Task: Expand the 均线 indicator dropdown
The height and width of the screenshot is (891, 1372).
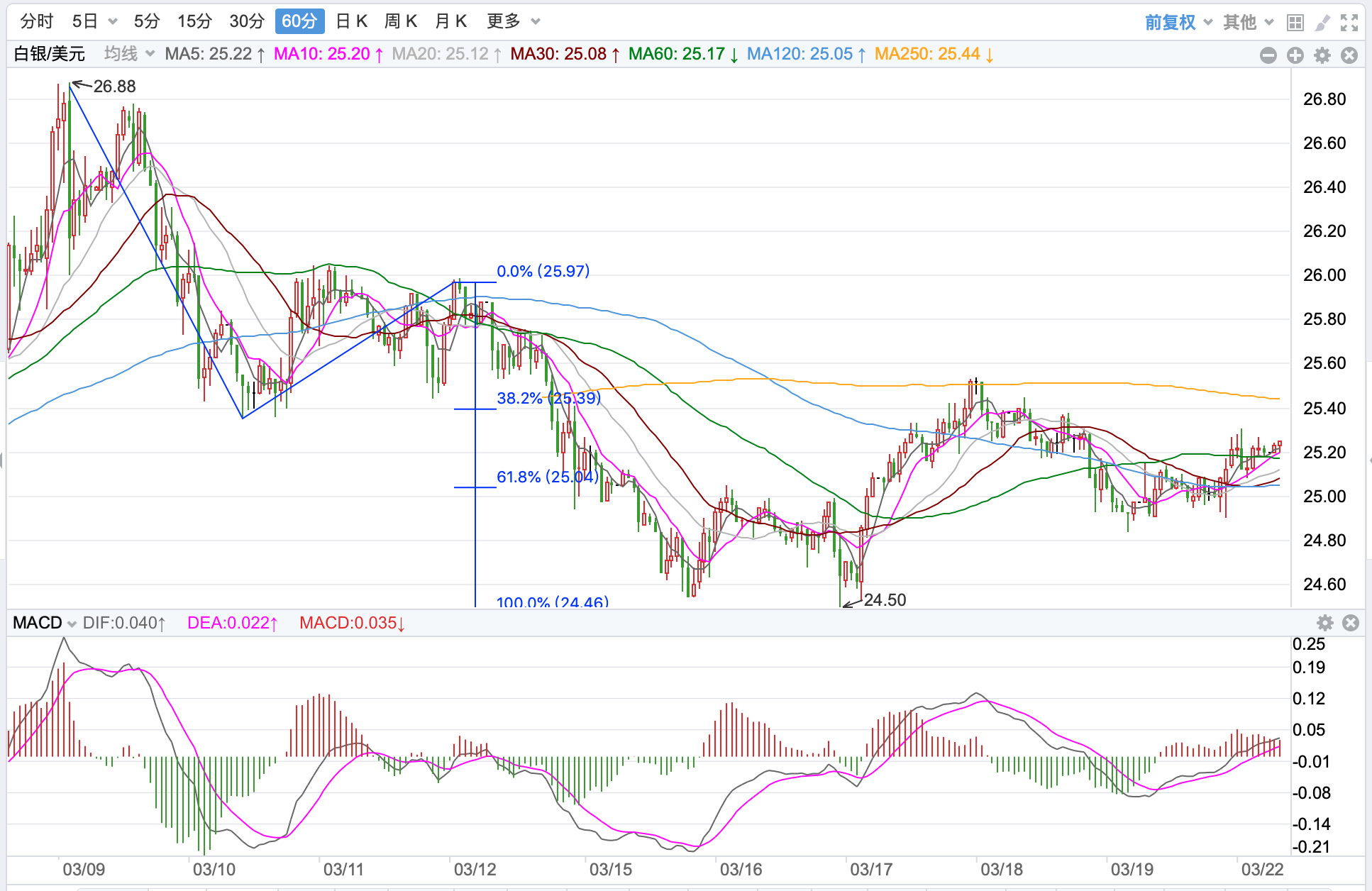Action: 129,54
